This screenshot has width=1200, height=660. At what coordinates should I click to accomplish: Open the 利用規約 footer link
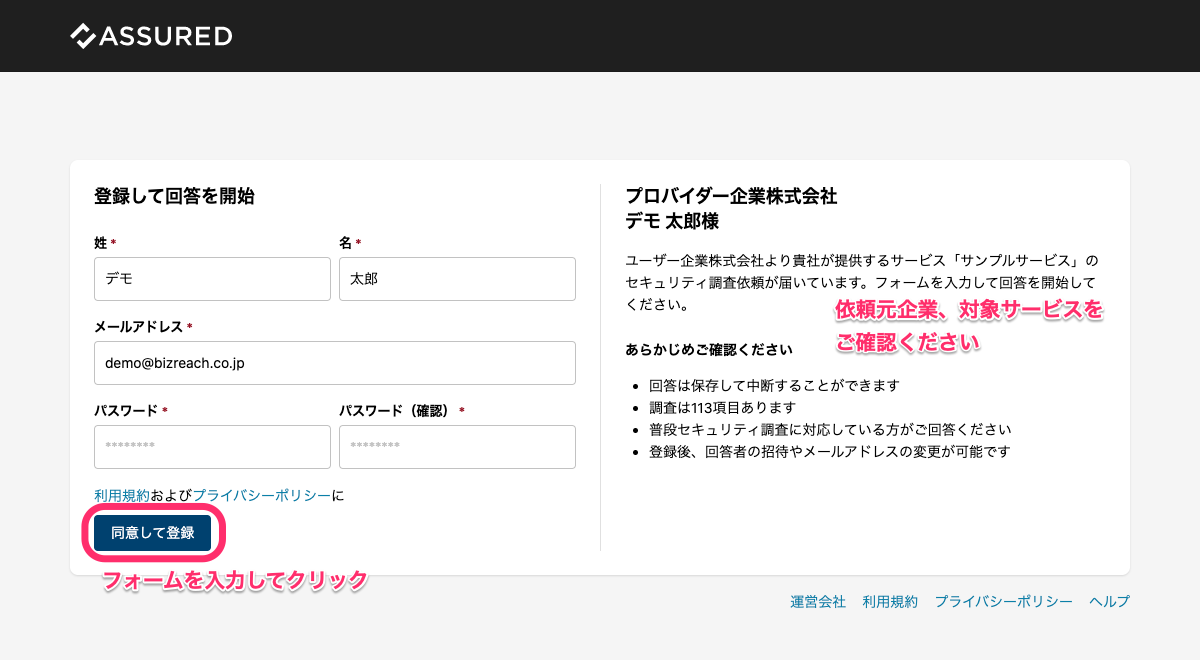pos(890,601)
